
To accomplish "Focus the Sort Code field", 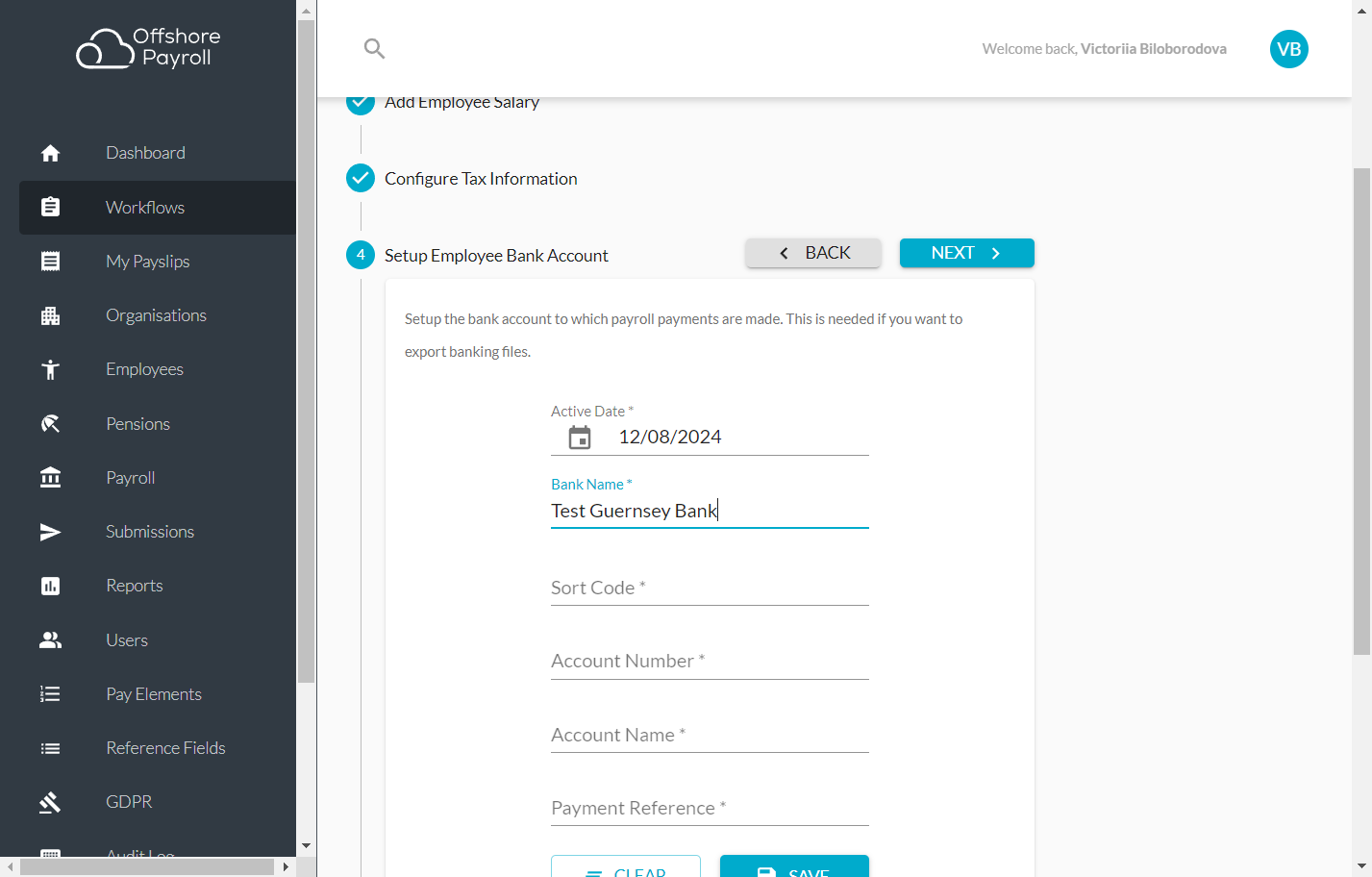I will click(x=710, y=588).
